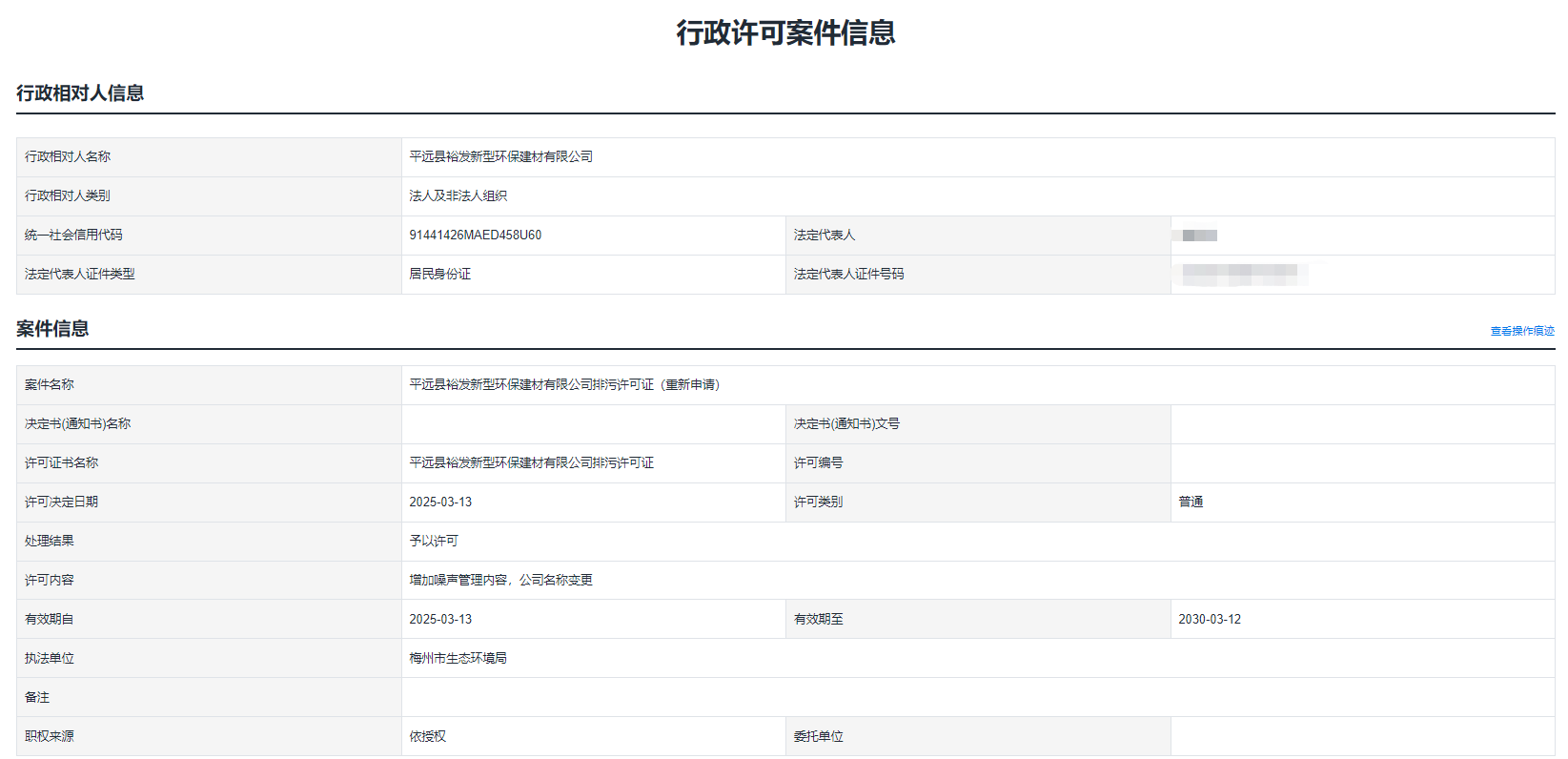Screen dimensions: 1568x759
Task: Click the 法人及非法人组织 category value
Action: (458, 196)
